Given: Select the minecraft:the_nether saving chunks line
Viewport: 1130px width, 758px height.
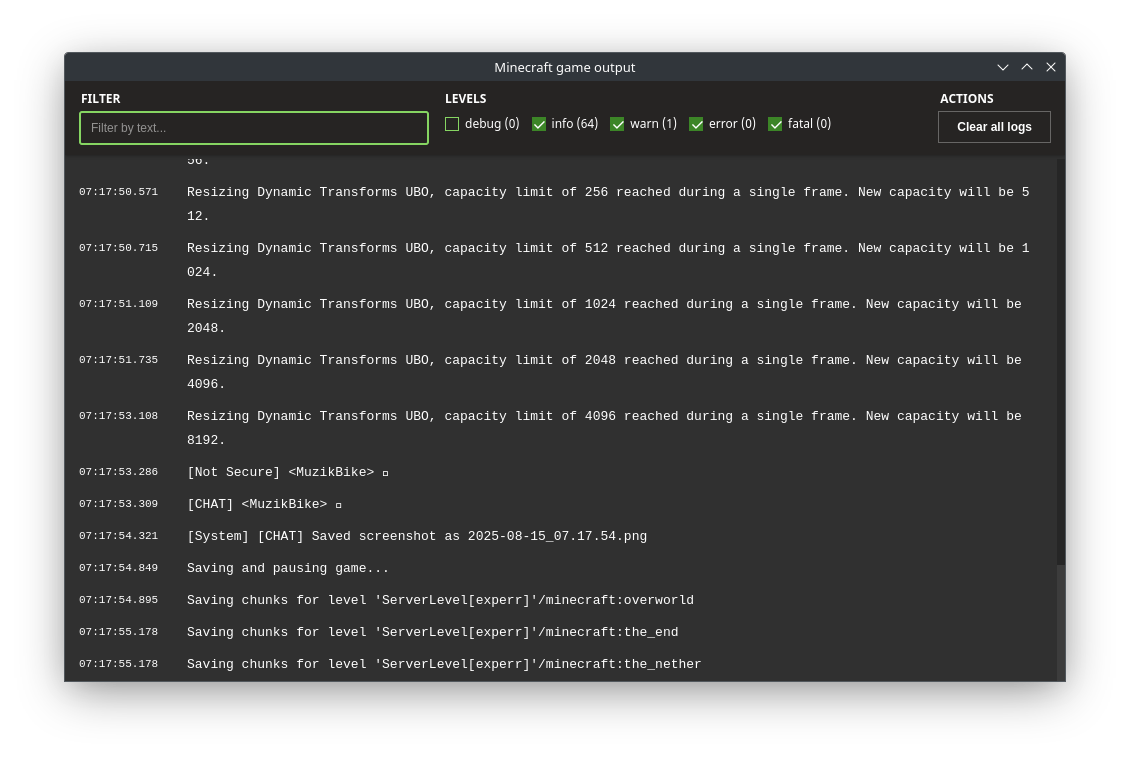Looking at the screenshot, I should (x=444, y=664).
